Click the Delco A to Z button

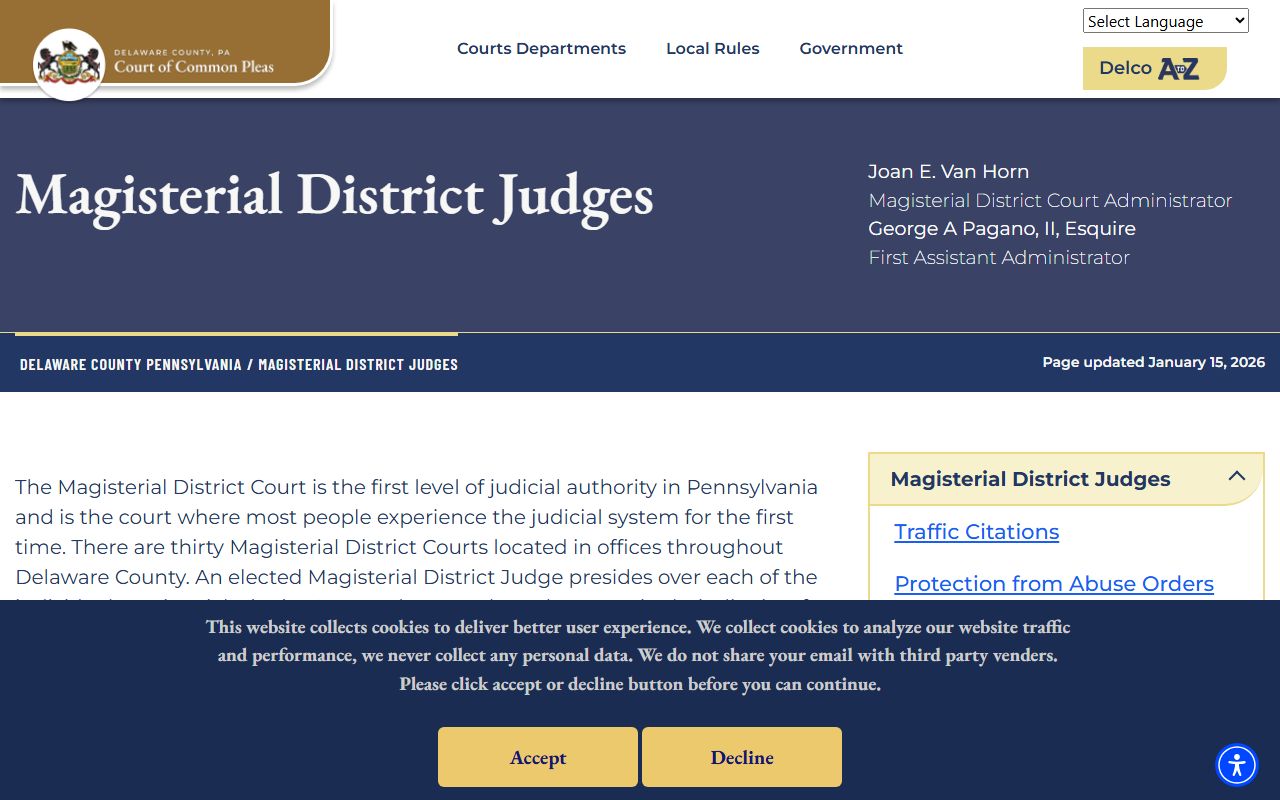pos(1155,68)
